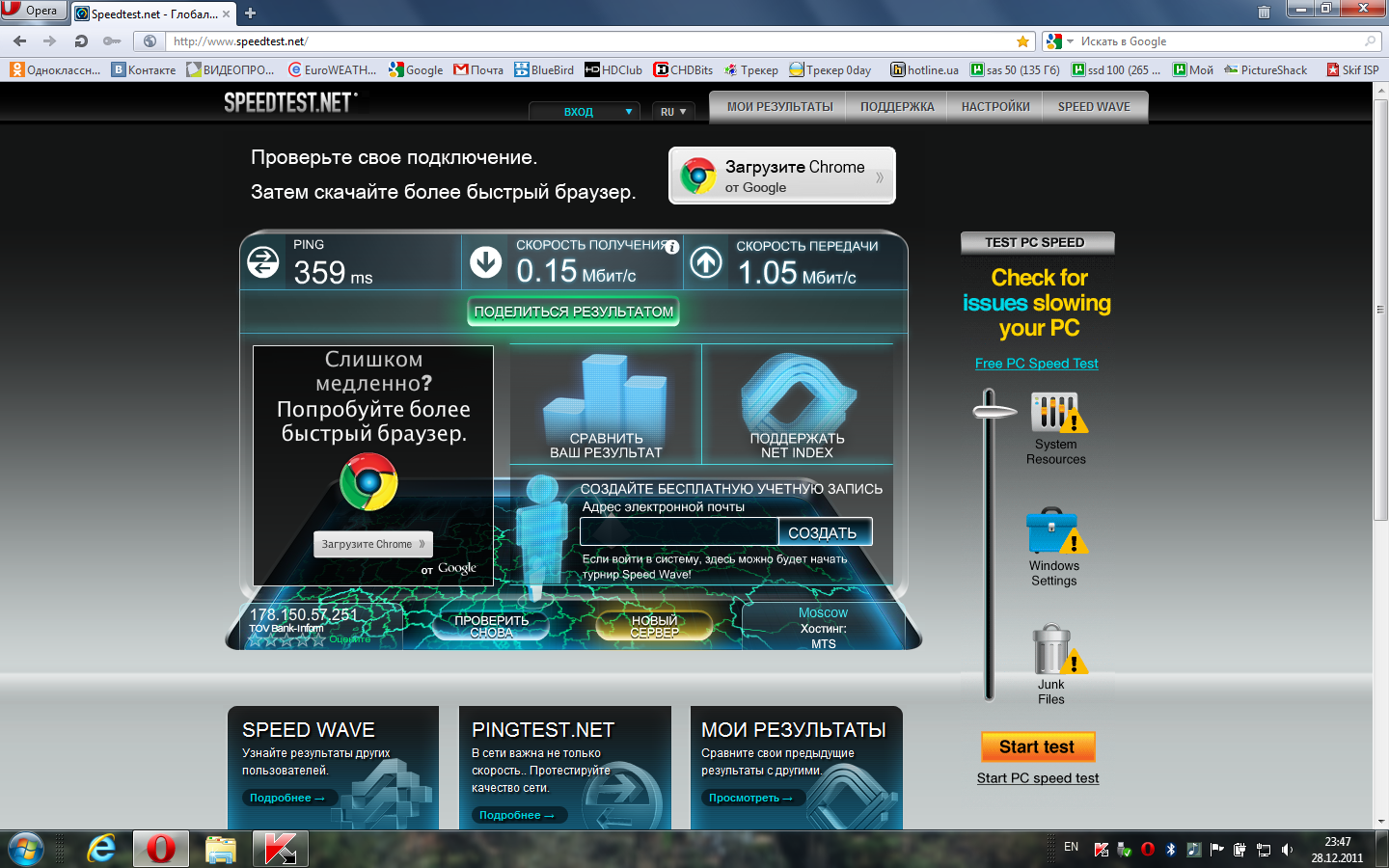Viewport: 1389px width, 868px height.
Task: Open the PictureShack bookmark
Action: 1266,69
